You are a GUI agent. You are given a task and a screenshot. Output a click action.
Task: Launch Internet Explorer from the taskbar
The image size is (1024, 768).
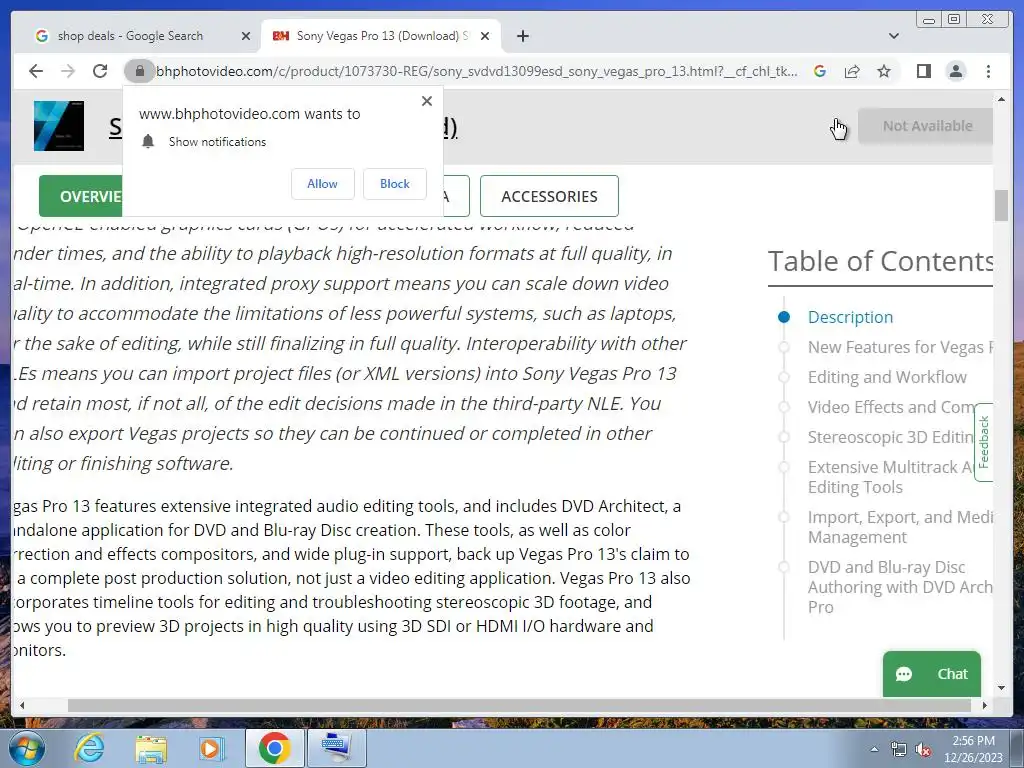89,748
